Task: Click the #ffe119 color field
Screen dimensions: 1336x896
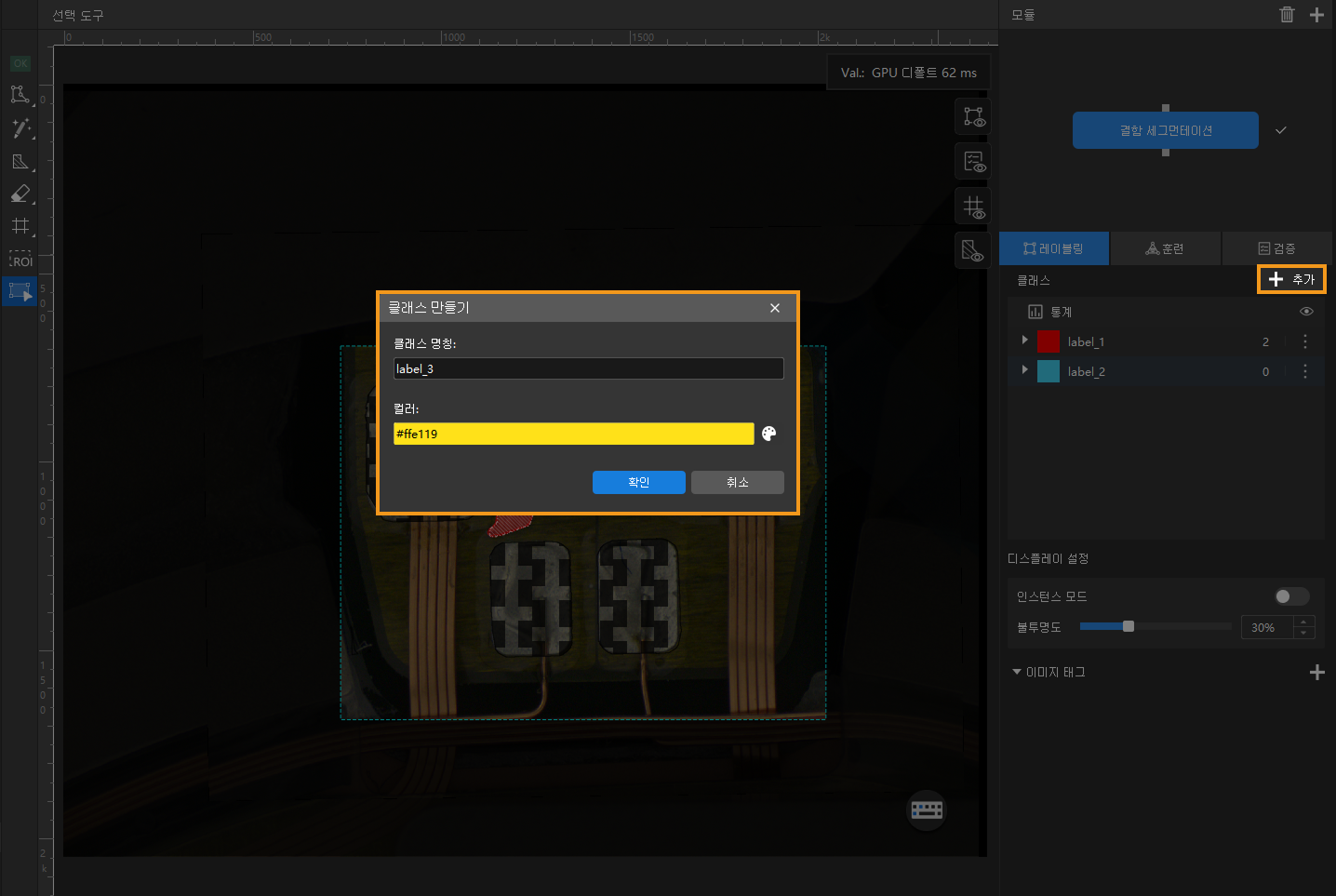Action: pyautogui.click(x=574, y=434)
